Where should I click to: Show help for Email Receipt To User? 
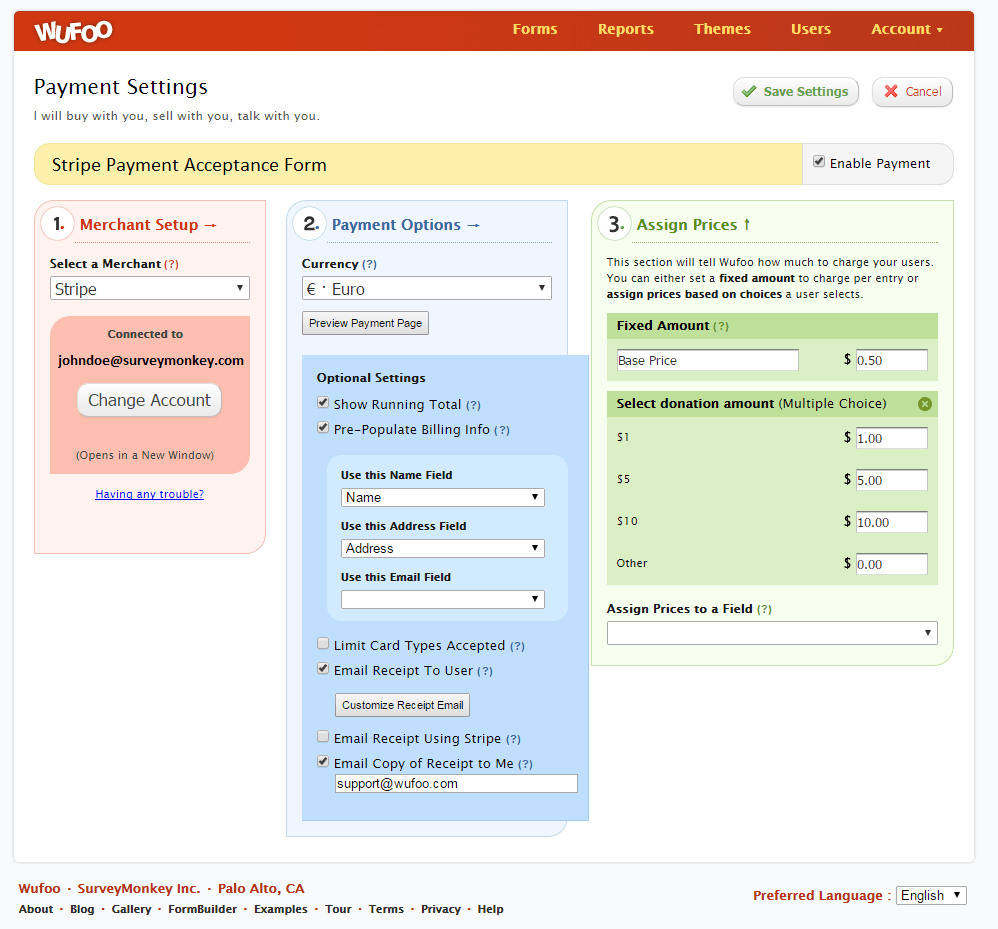[x=485, y=671]
